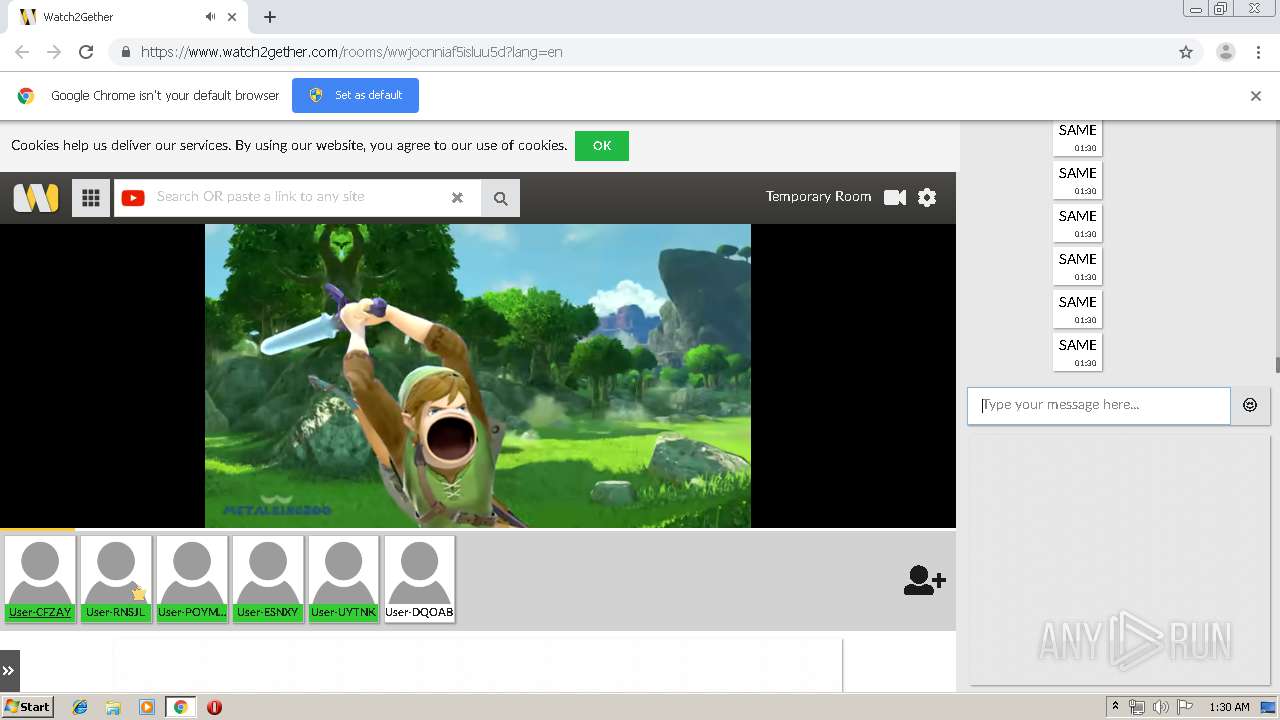The width and height of the screenshot is (1280, 720).
Task: Select user avatar User-RNSJL
Action: [116, 580]
